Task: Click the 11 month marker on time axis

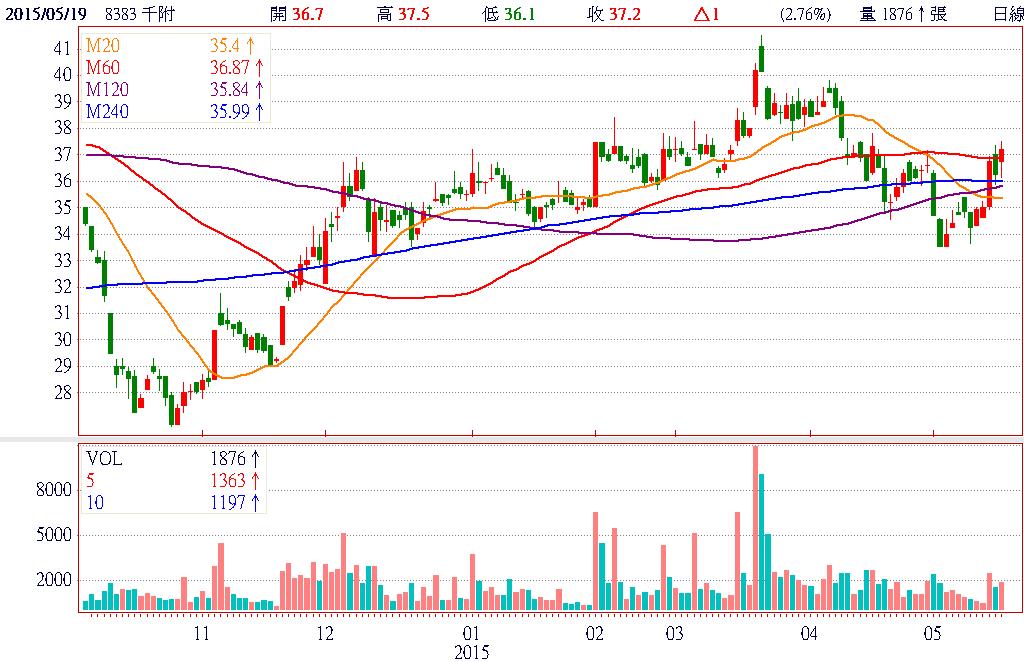Action: tap(202, 633)
